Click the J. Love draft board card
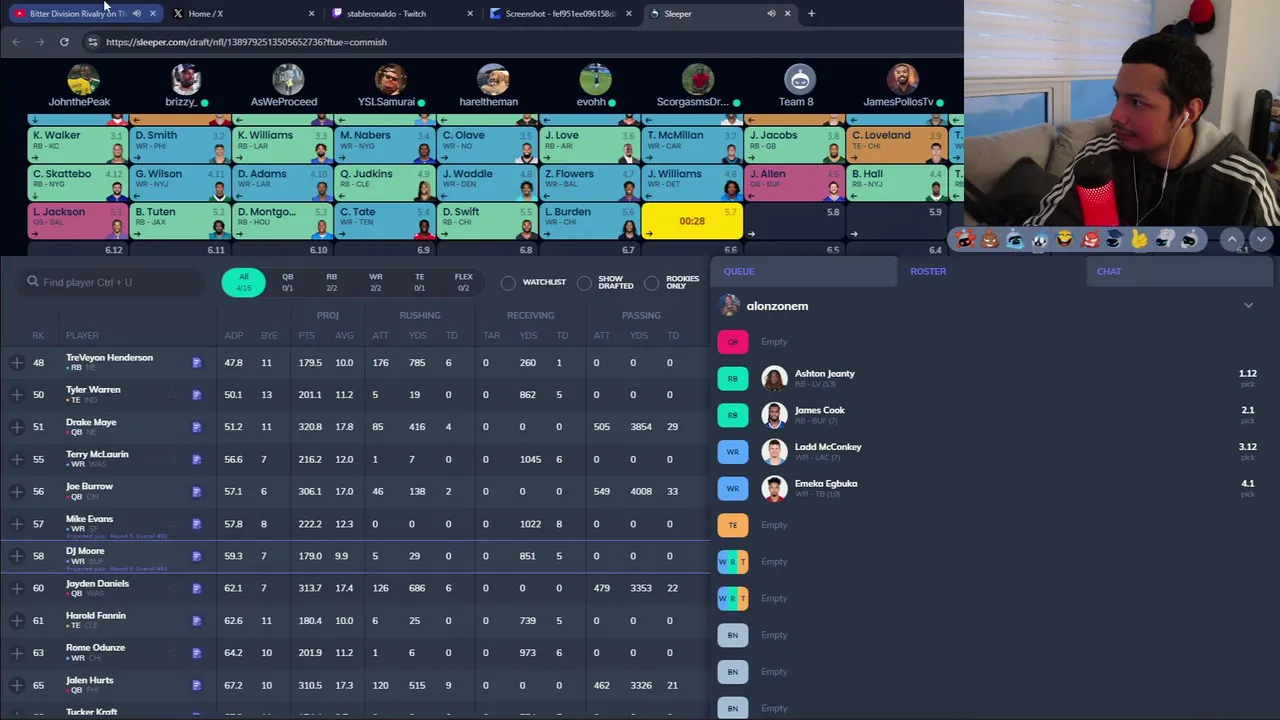 (589, 144)
